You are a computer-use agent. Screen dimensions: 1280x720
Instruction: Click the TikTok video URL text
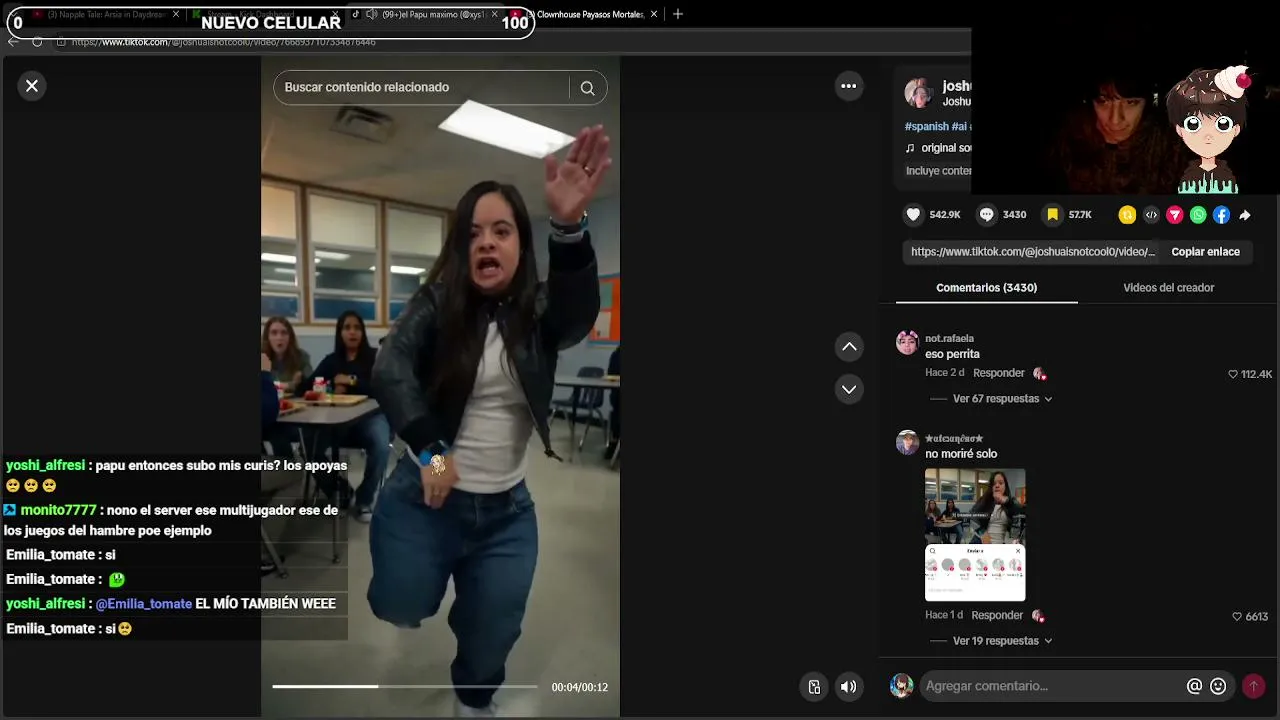[x=1033, y=252]
